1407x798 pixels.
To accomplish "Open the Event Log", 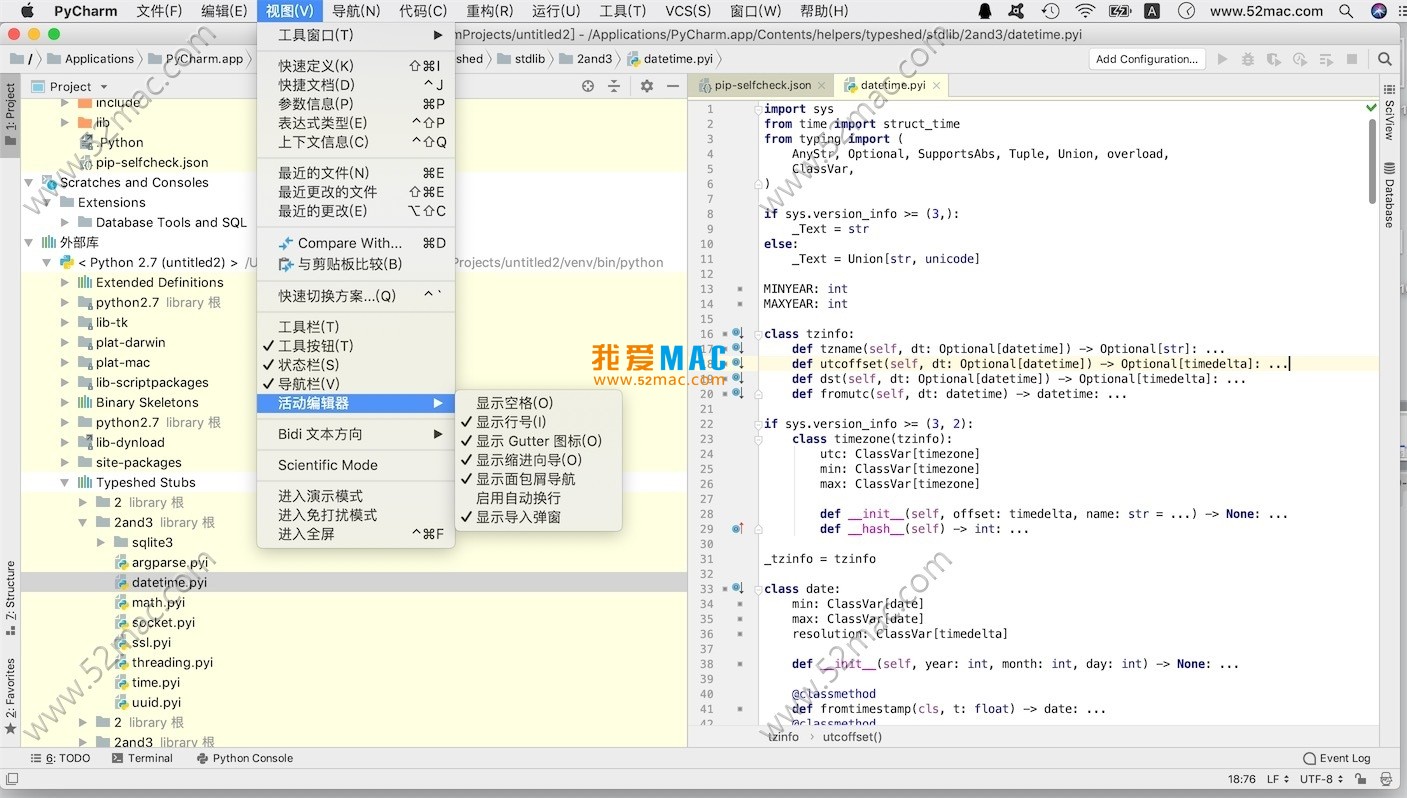I will point(1337,758).
